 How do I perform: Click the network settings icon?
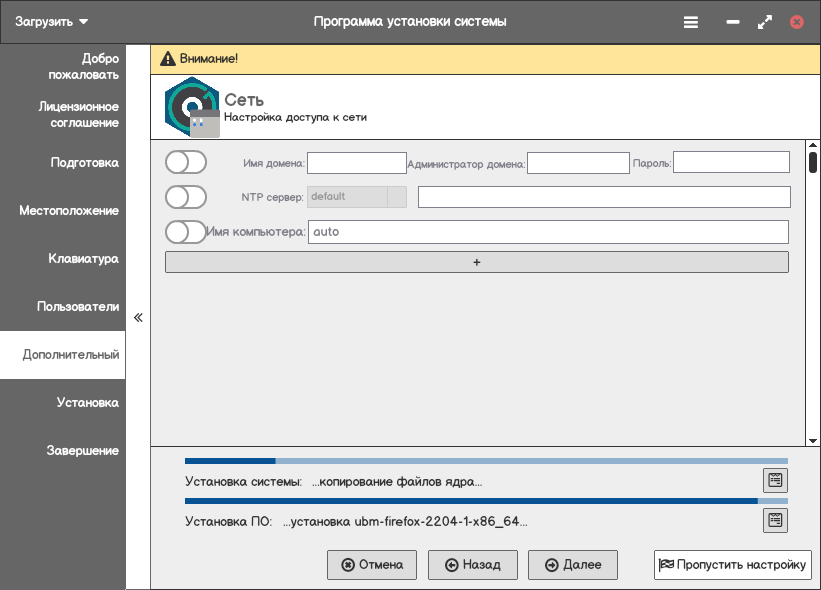click(192, 108)
